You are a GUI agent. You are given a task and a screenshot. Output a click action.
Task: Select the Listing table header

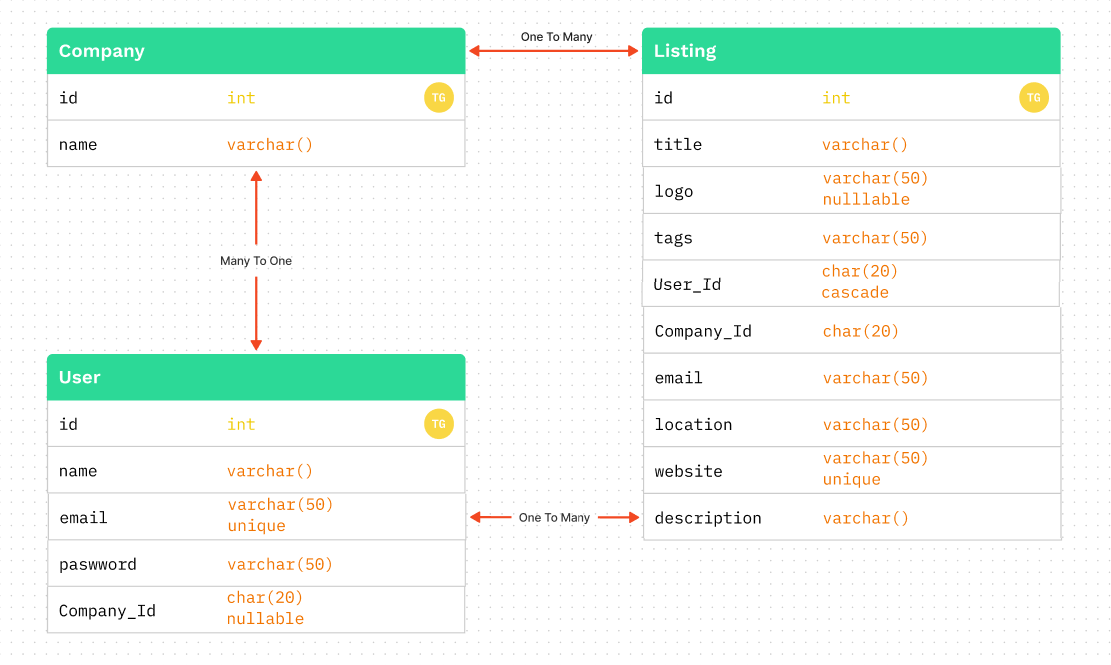click(x=851, y=51)
